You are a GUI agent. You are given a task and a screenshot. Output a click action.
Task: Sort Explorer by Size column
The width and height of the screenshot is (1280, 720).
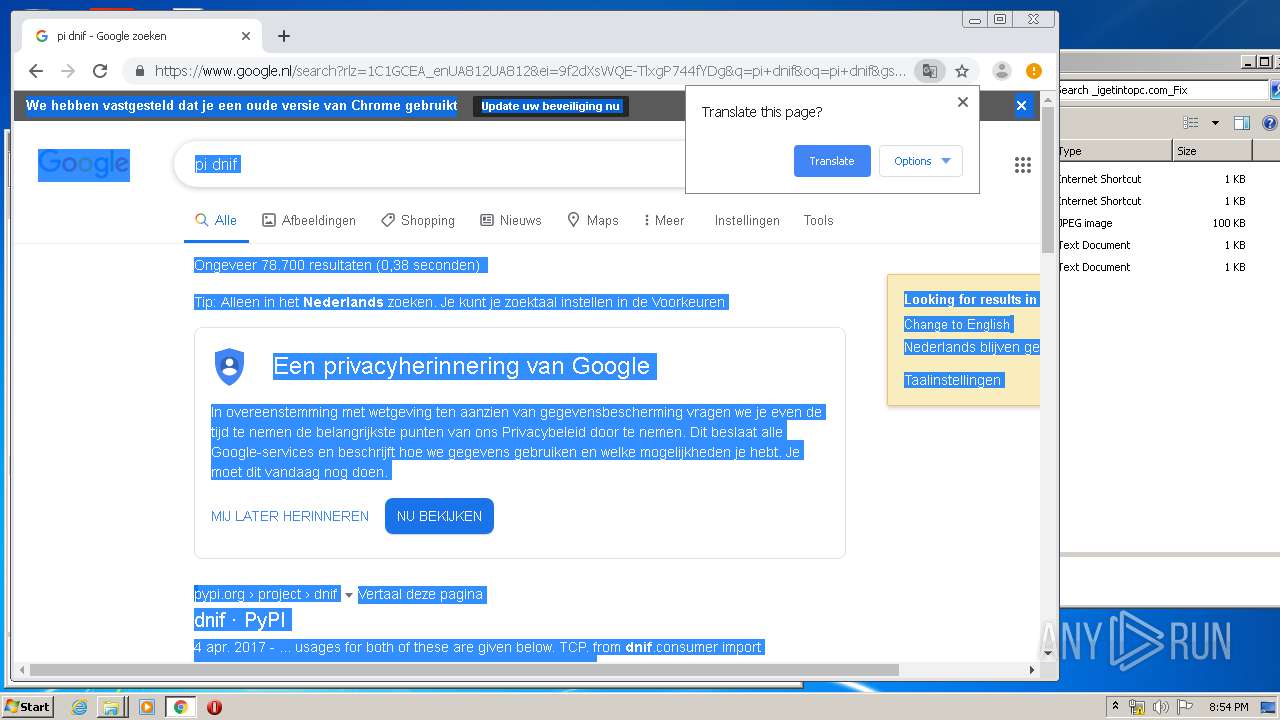1212,151
